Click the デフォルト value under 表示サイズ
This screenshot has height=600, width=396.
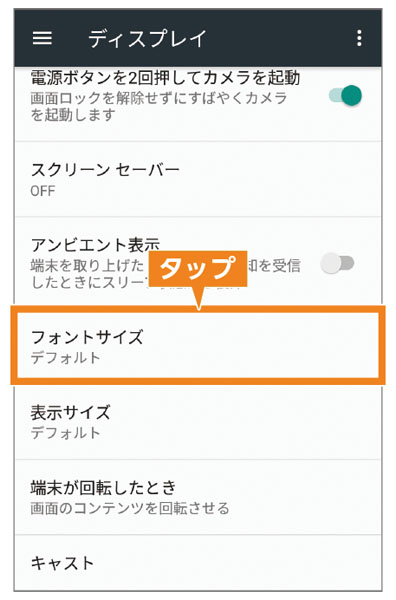pyautogui.click(x=65, y=433)
